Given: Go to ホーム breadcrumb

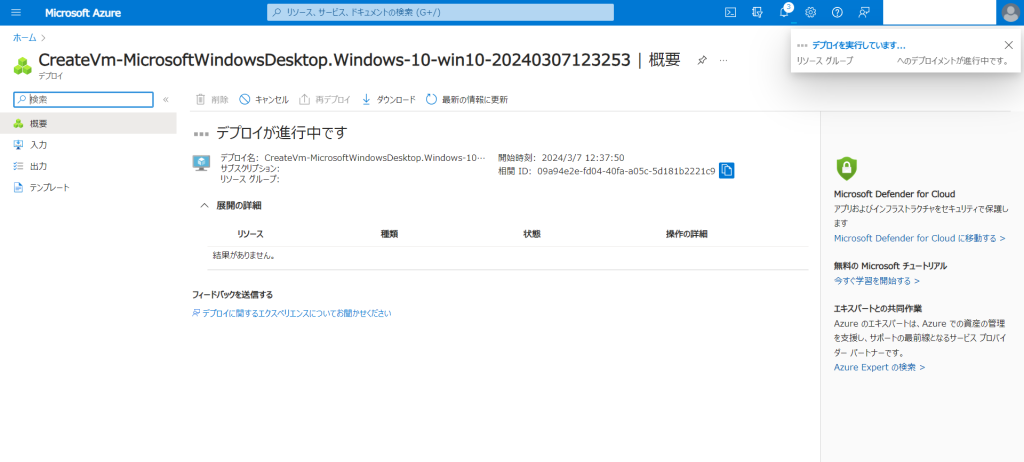Looking at the screenshot, I should point(25,38).
